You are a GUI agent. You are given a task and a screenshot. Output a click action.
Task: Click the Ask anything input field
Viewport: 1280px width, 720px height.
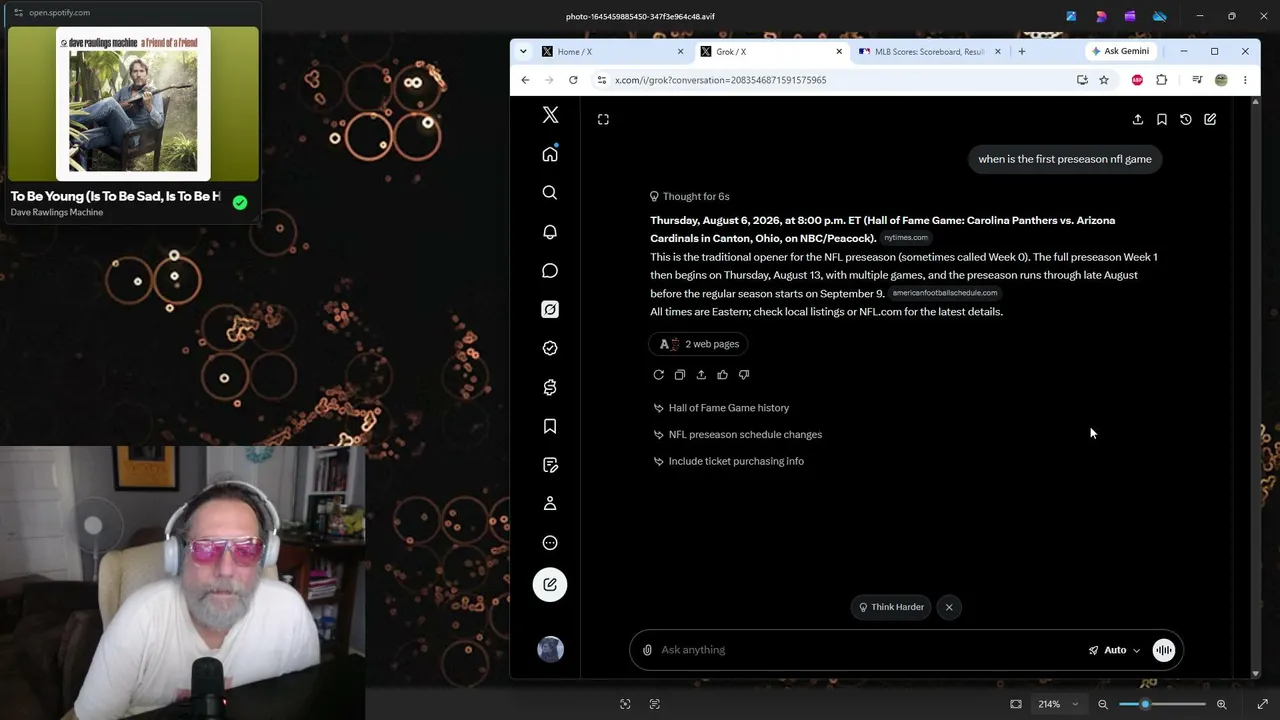[870, 650]
